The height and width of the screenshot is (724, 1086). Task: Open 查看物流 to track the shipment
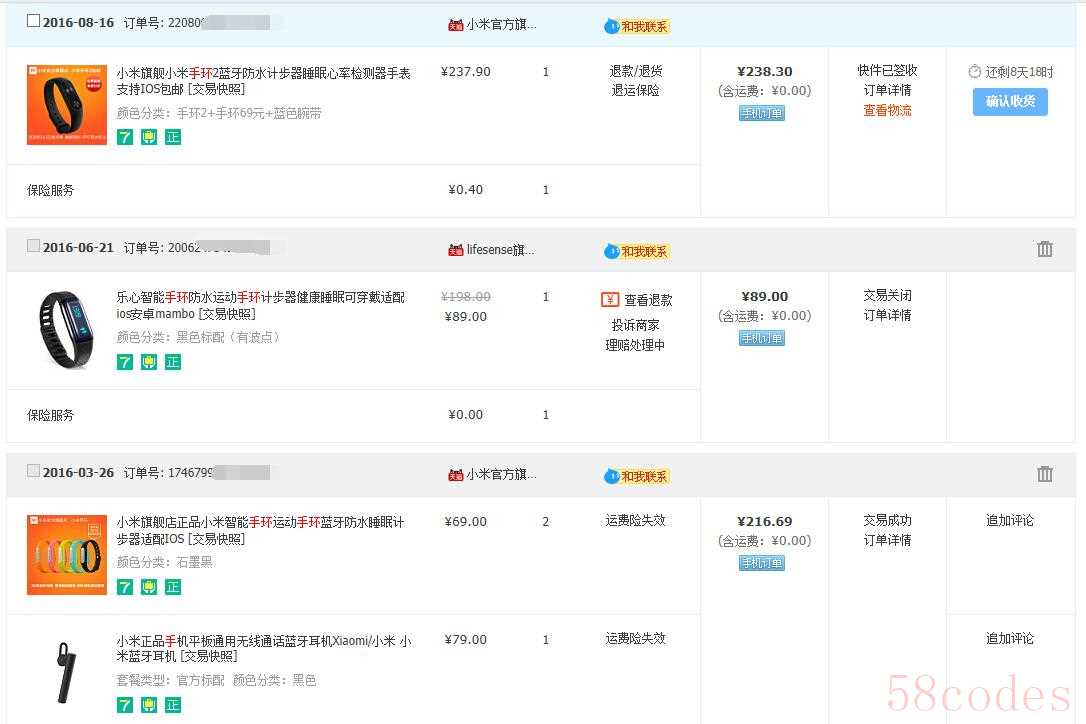tap(887, 111)
